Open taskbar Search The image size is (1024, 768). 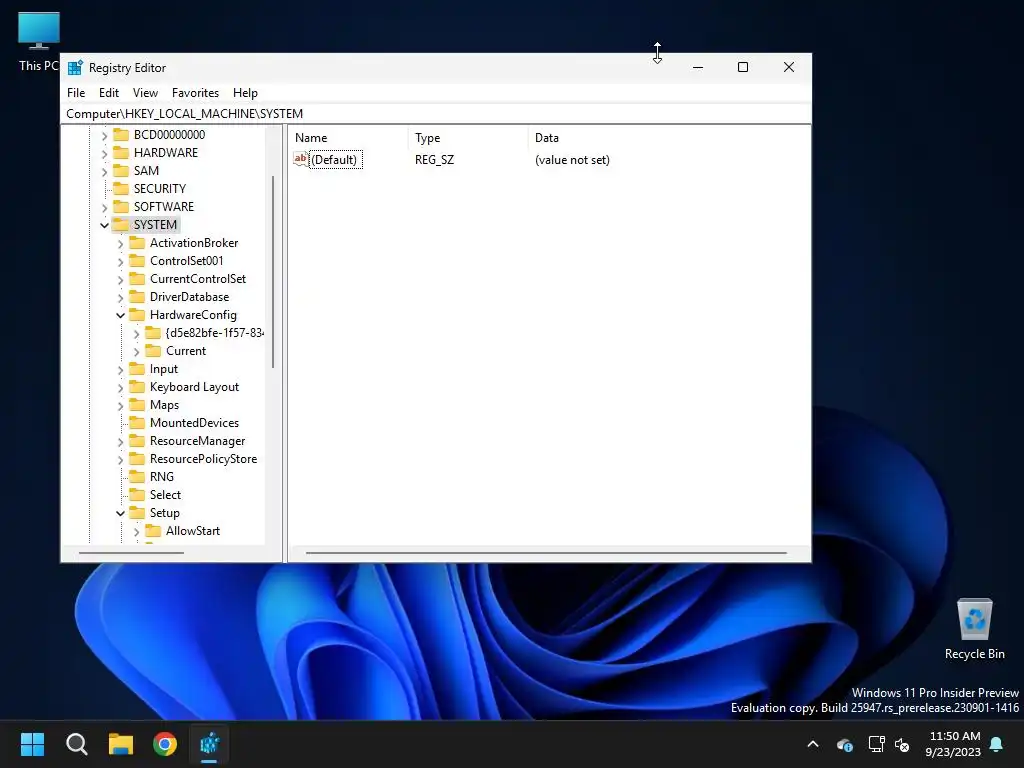[76, 744]
